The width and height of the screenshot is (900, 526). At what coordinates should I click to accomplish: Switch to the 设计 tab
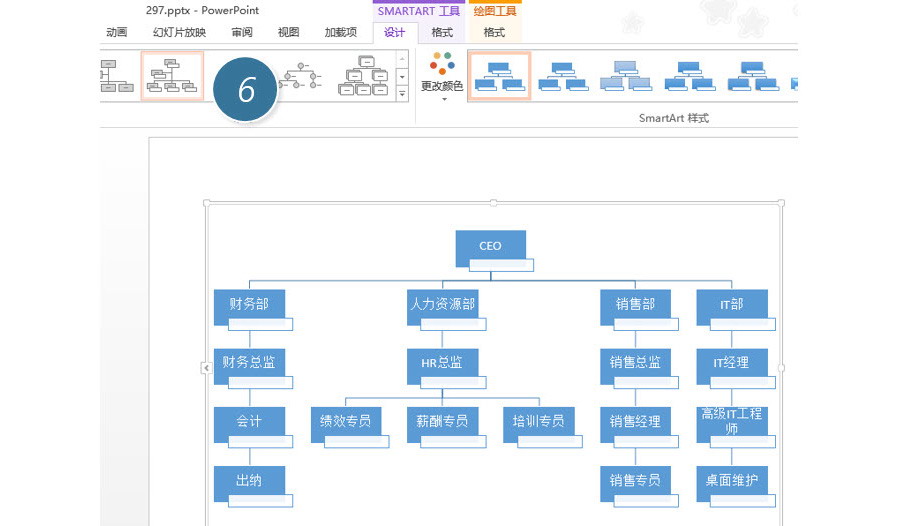395,32
